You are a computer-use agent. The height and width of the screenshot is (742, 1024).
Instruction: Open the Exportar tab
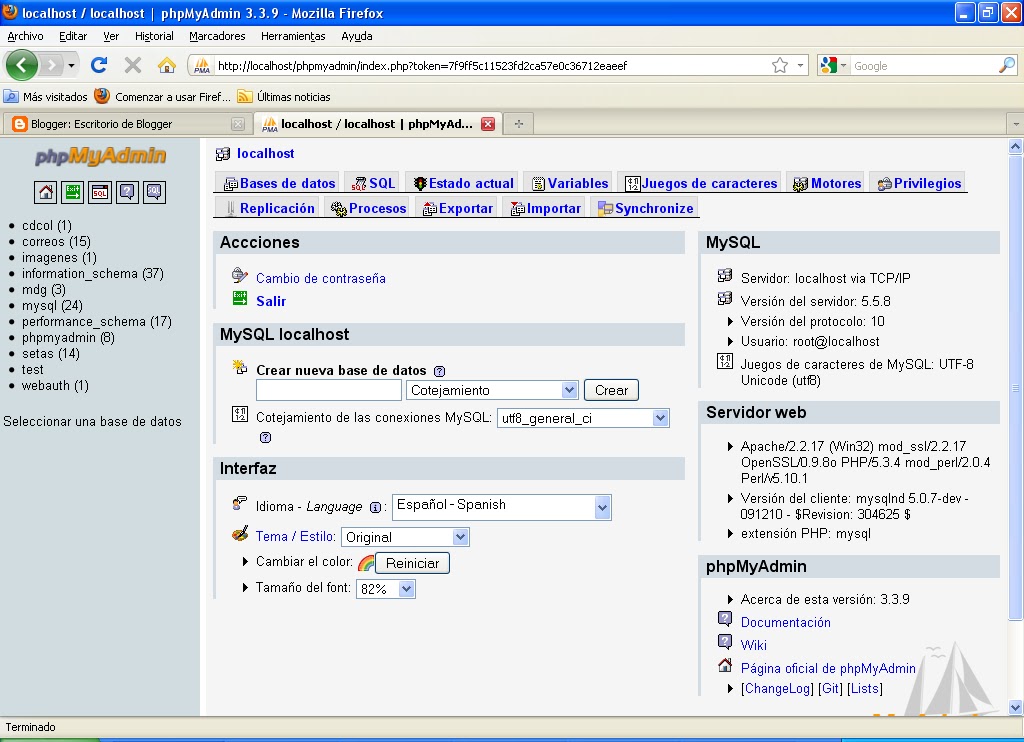click(458, 208)
